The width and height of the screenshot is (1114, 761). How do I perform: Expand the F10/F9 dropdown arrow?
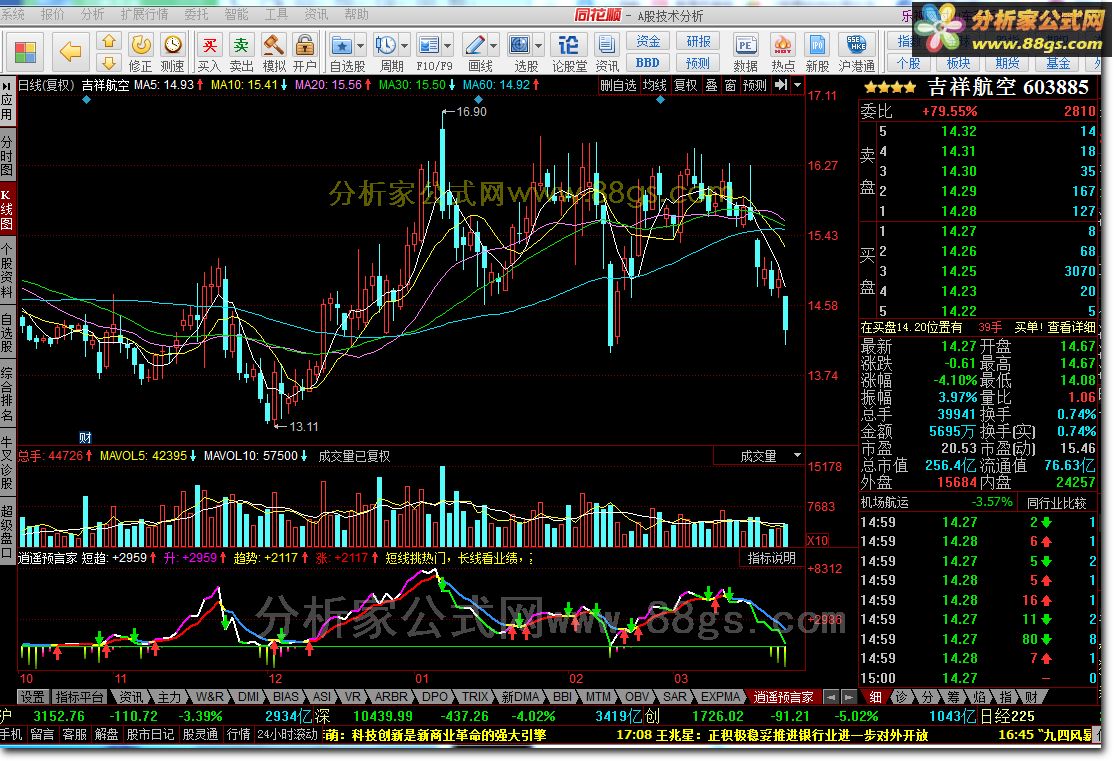[448, 45]
